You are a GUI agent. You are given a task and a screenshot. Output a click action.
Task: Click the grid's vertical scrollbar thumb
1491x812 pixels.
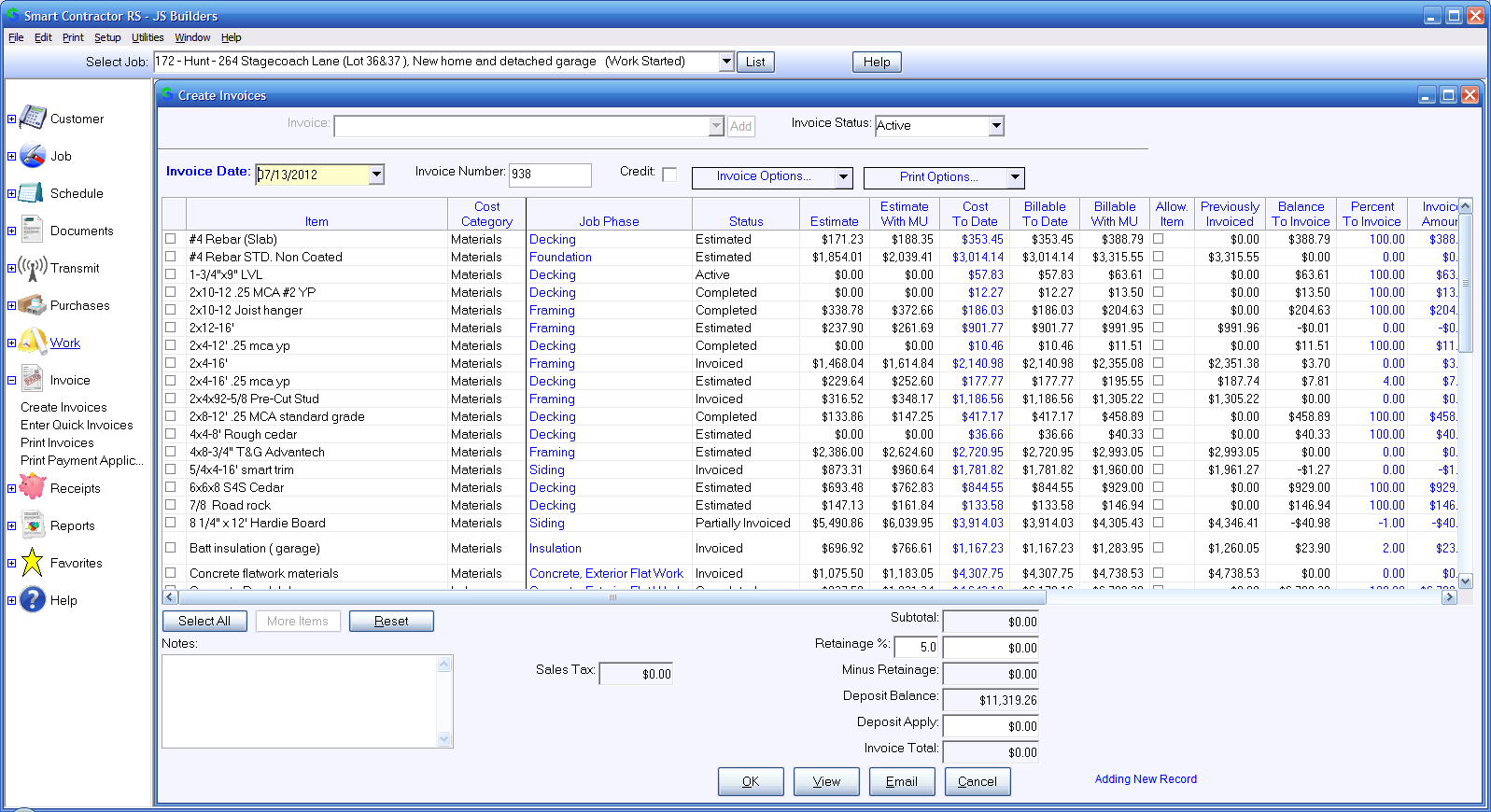point(1465,283)
